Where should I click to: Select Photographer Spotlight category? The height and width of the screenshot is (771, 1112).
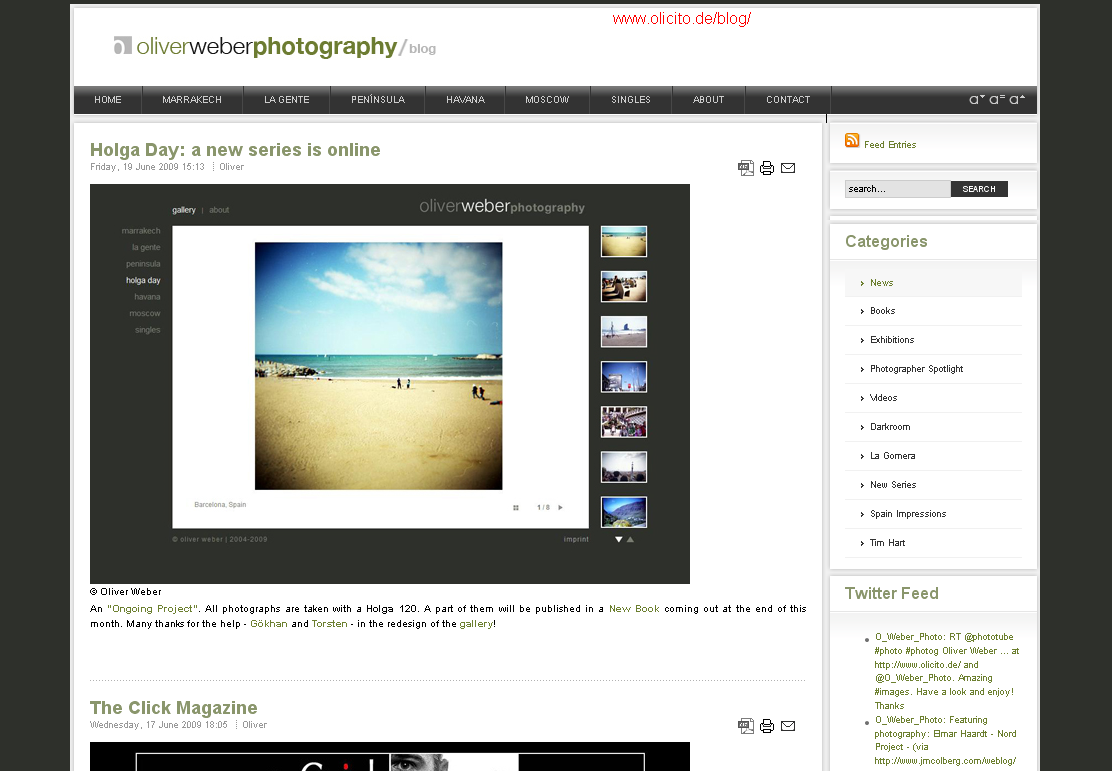point(916,369)
